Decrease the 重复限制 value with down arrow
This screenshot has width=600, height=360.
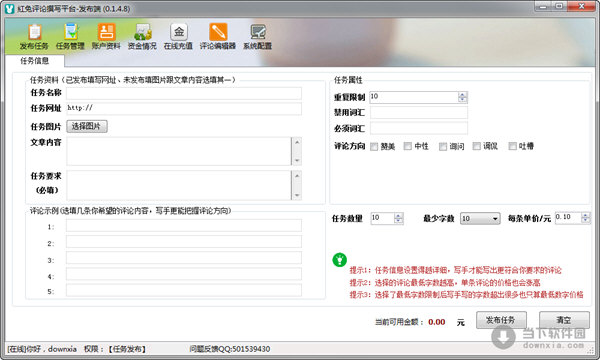pos(462,100)
